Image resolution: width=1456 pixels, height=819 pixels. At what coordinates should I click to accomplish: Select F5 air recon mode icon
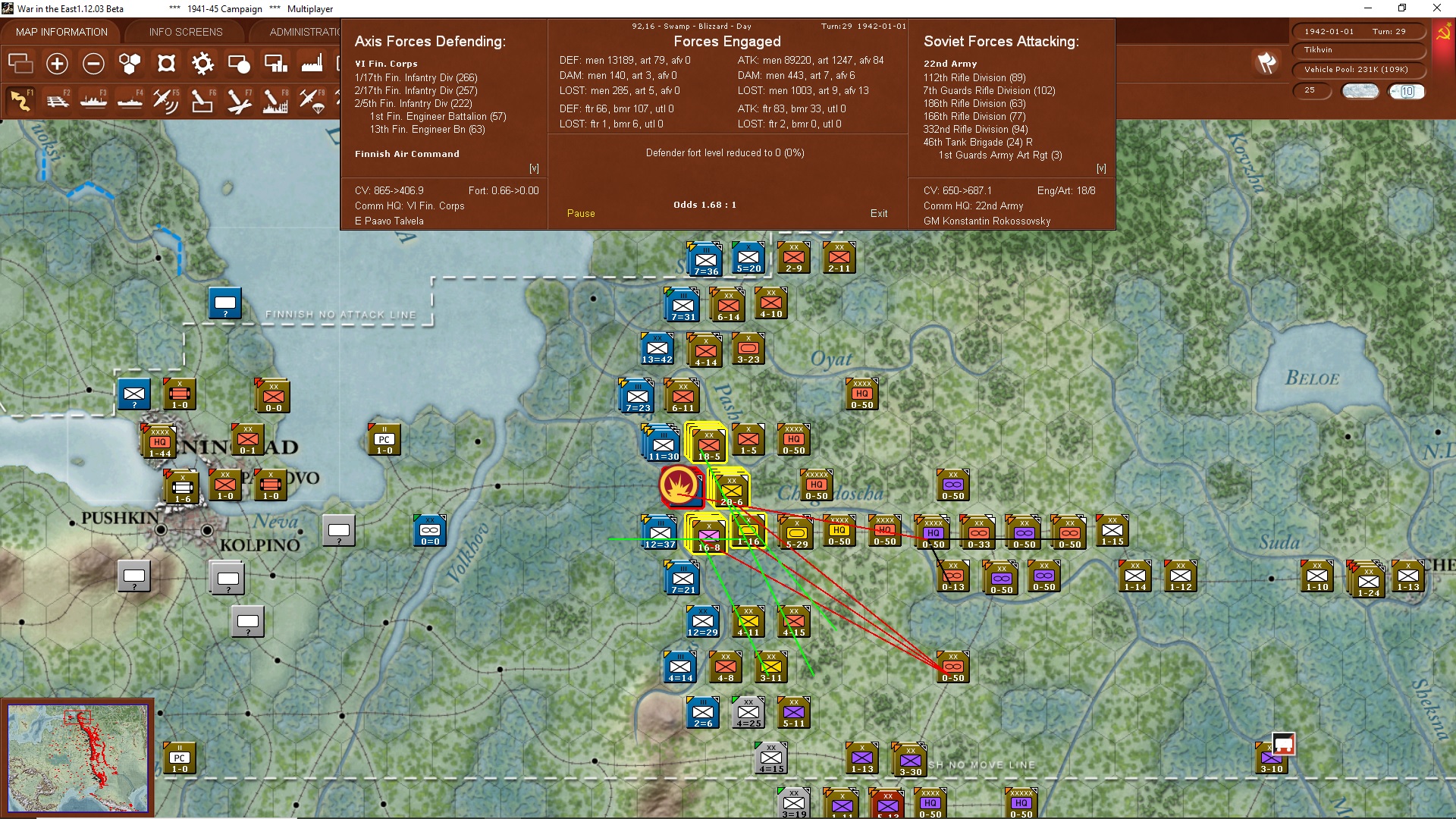(x=166, y=100)
